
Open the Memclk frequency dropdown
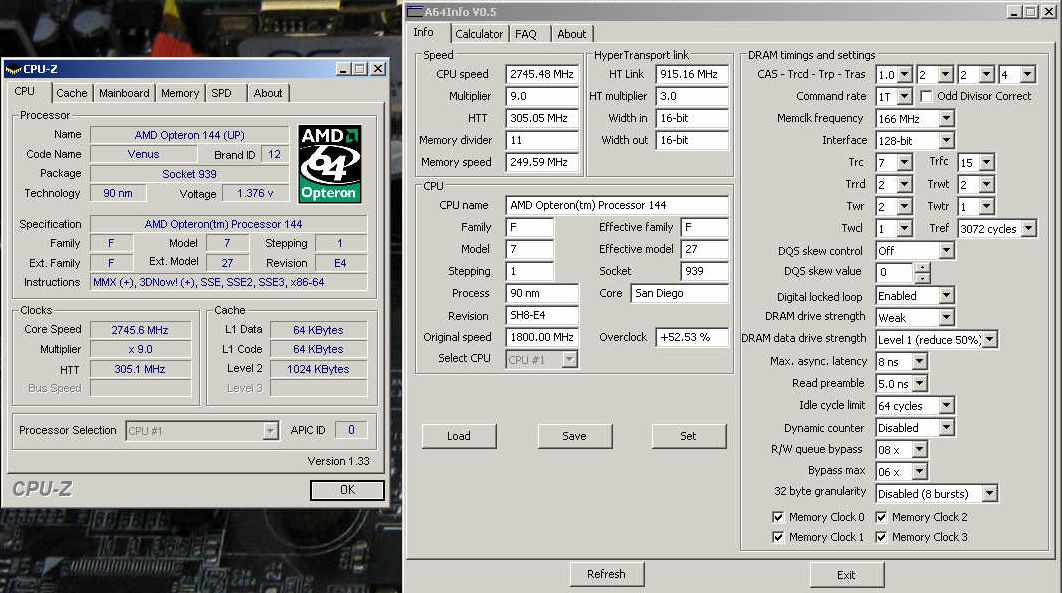pos(946,118)
